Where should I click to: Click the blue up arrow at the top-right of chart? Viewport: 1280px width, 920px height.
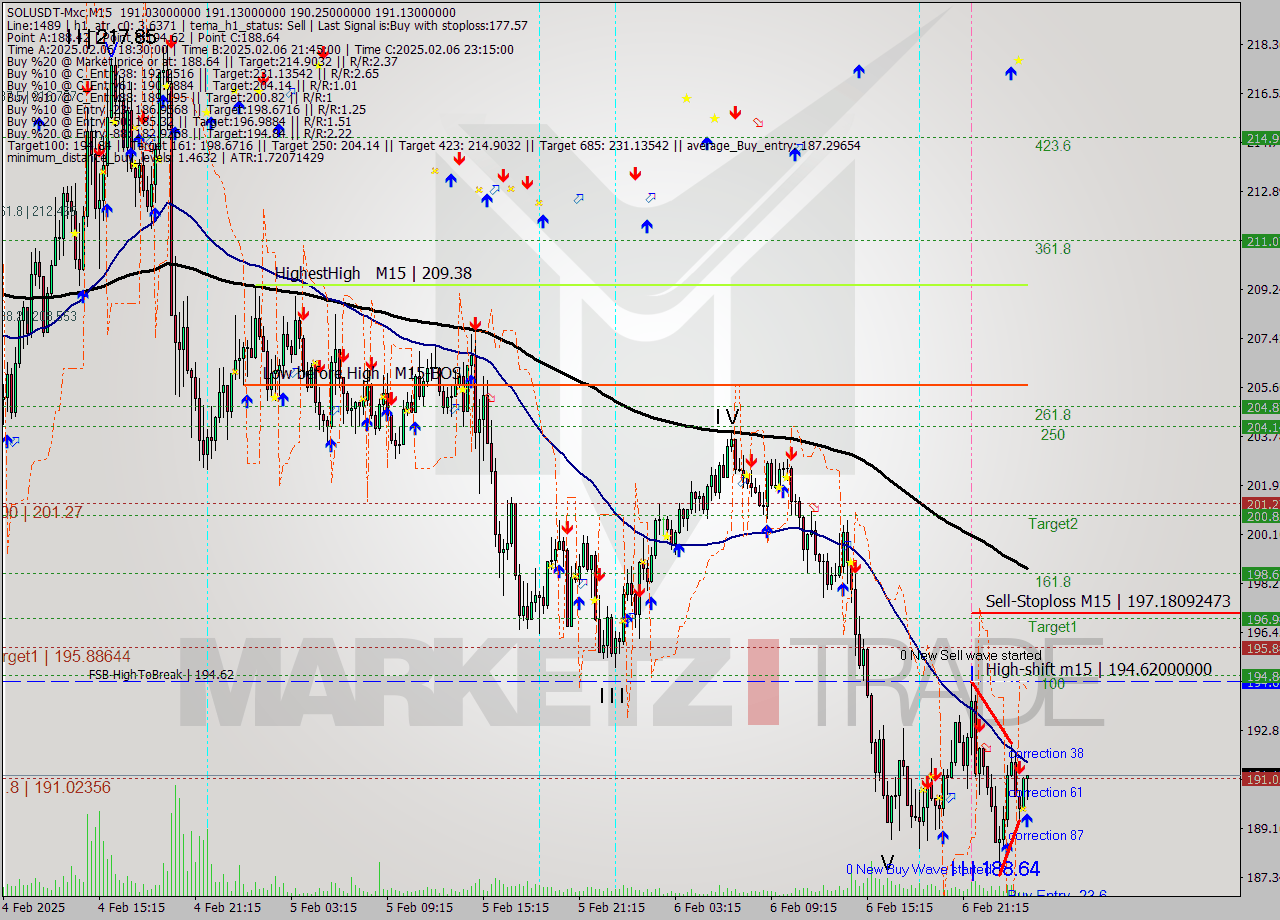click(x=1011, y=71)
